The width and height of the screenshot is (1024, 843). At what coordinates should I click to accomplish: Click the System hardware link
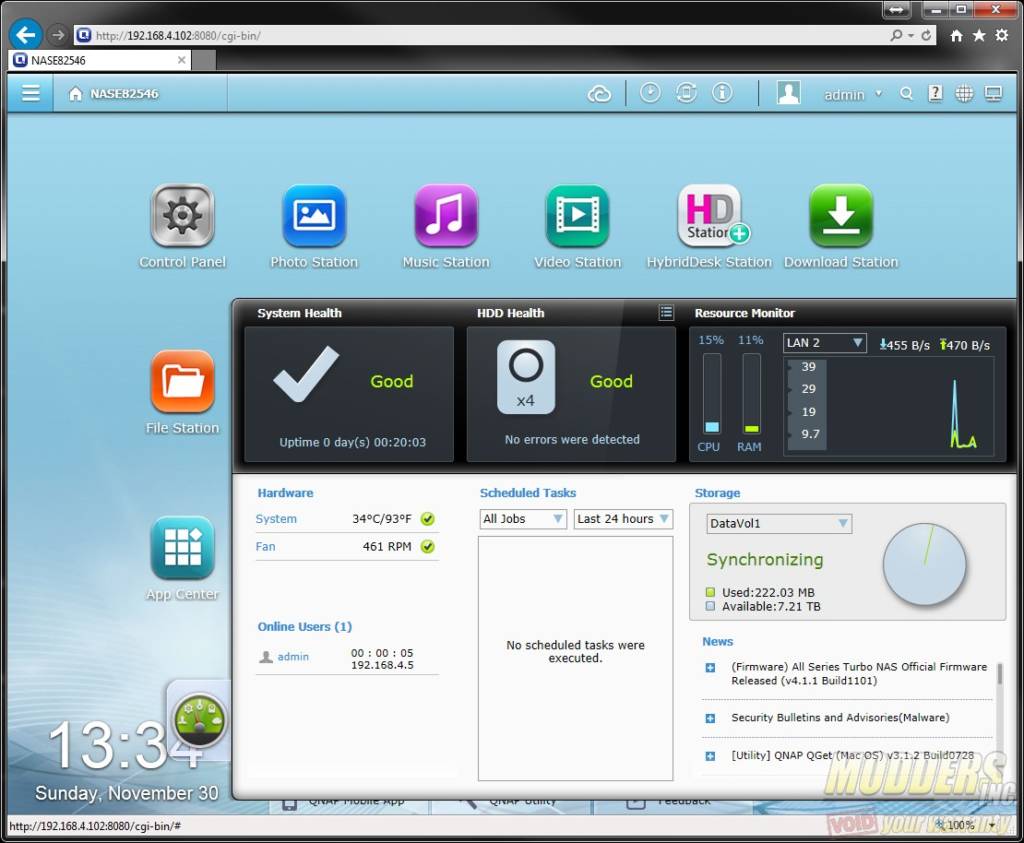(276, 519)
